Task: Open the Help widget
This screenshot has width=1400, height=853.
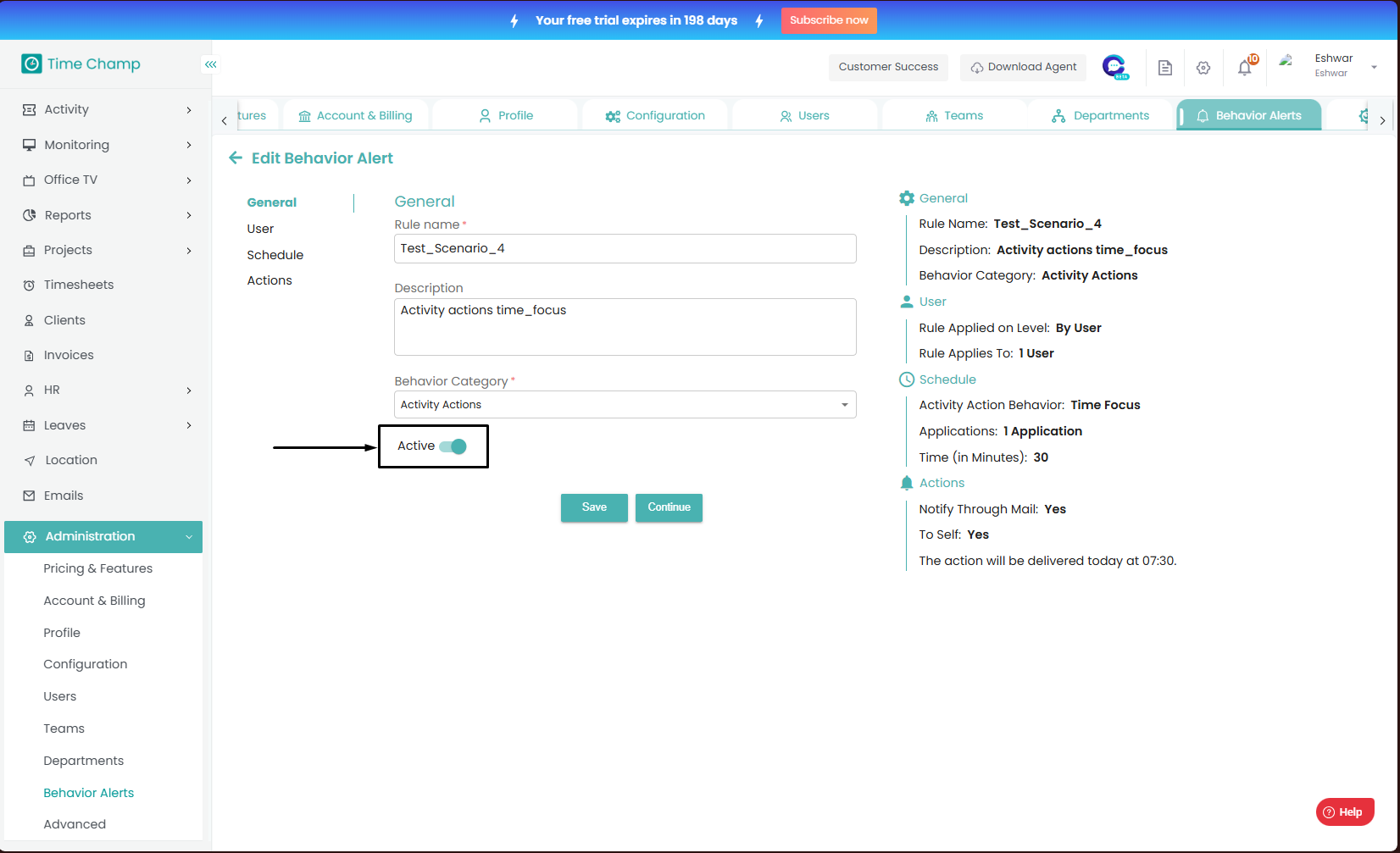Action: (x=1345, y=812)
